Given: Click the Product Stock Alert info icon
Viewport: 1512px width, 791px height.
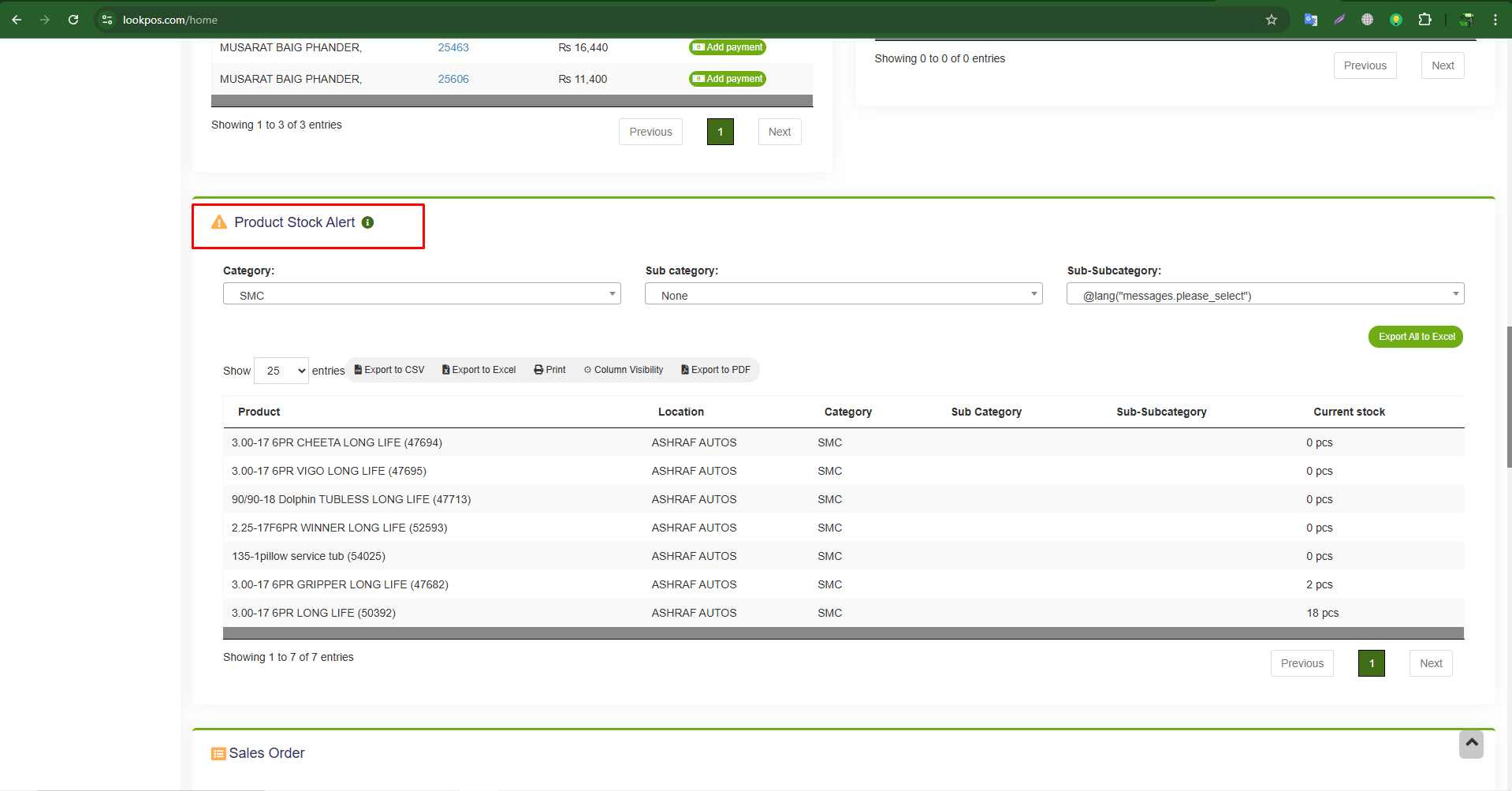Looking at the screenshot, I should click(x=367, y=223).
